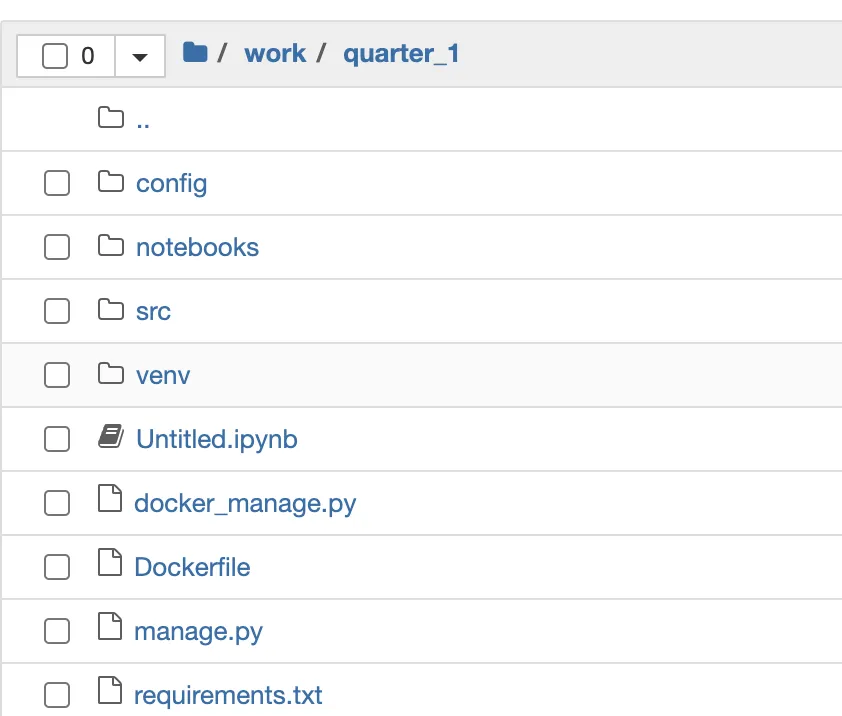Tick the checkbox for the src folder
The height and width of the screenshot is (716, 842).
click(57, 311)
